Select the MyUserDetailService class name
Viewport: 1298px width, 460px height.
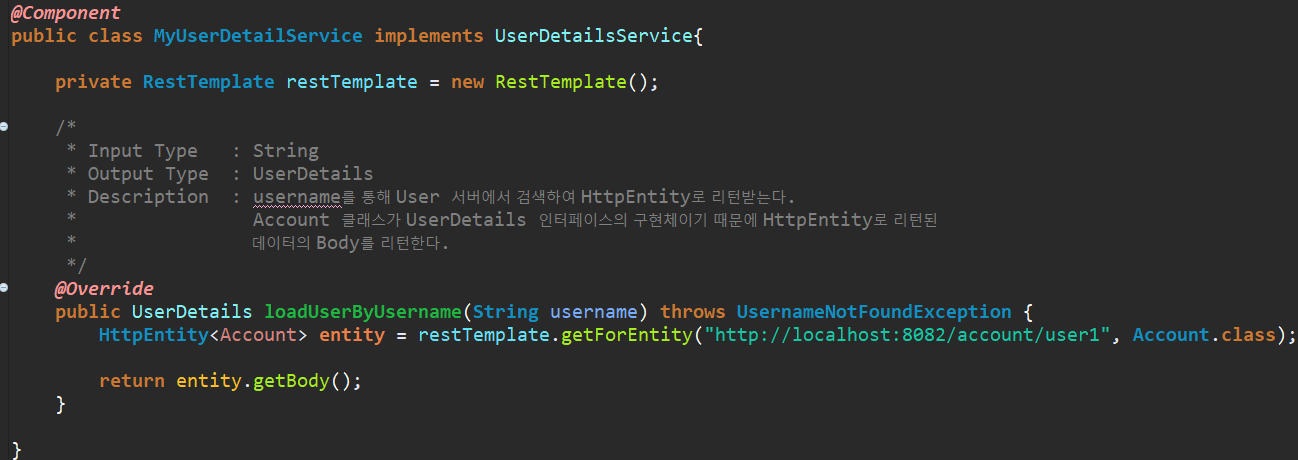click(257, 36)
